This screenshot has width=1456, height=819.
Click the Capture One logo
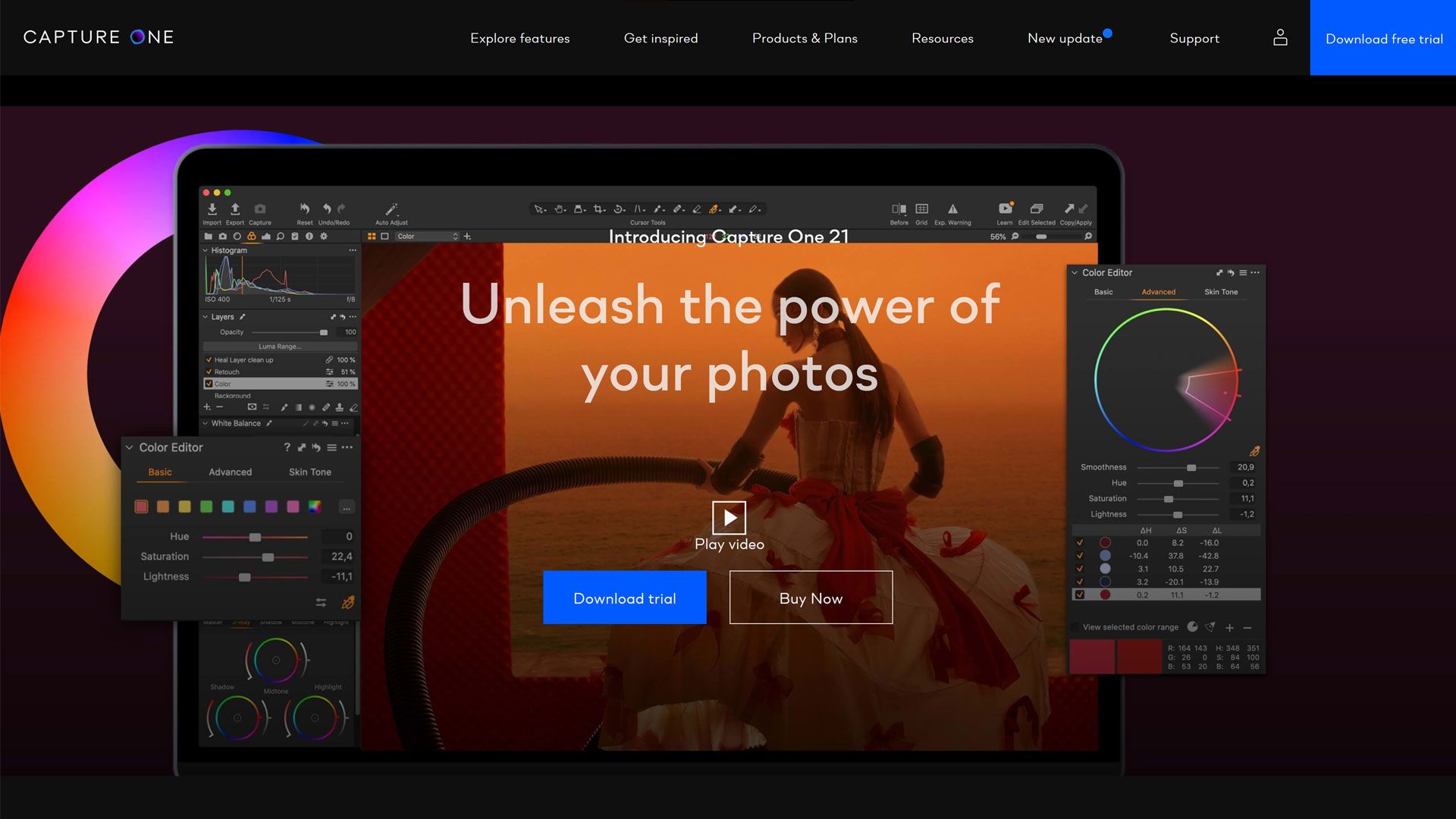click(99, 37)
